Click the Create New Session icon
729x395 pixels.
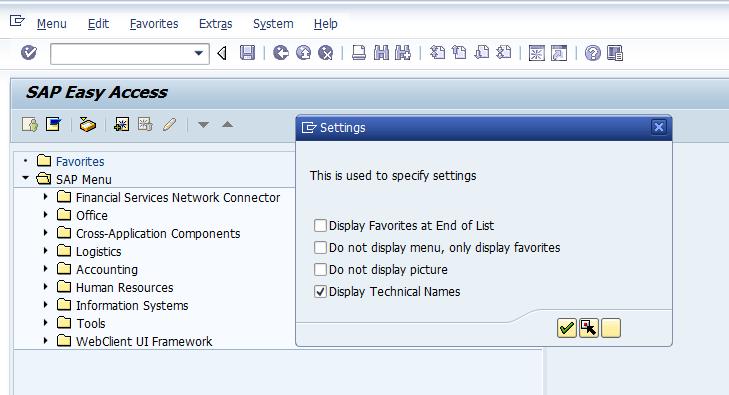(537, 53)
